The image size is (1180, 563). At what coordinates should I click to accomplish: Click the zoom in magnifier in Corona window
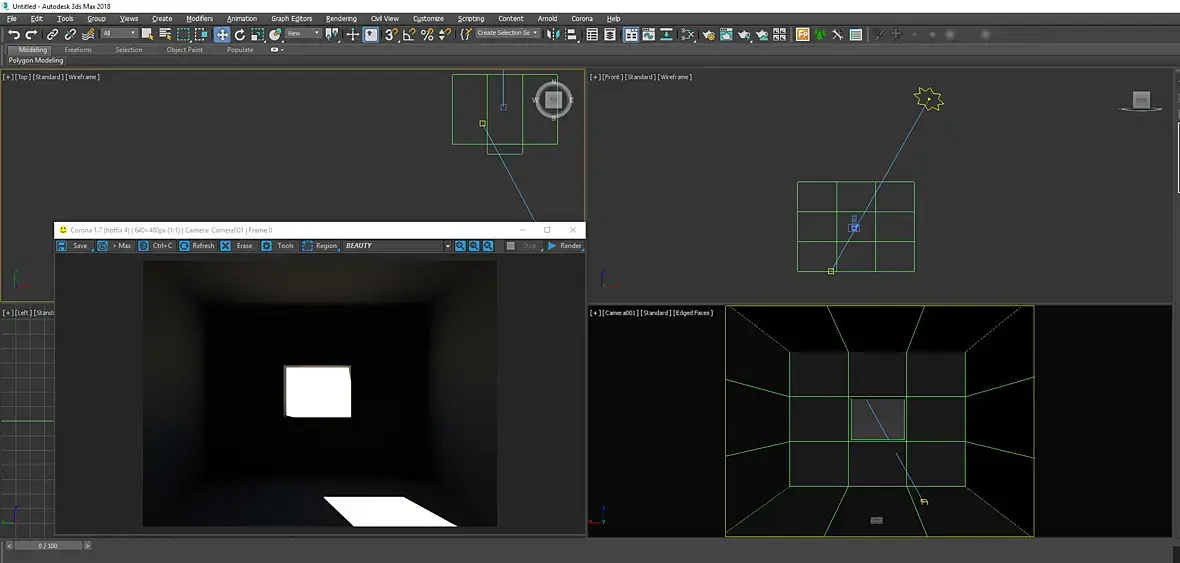click(460, 245)
